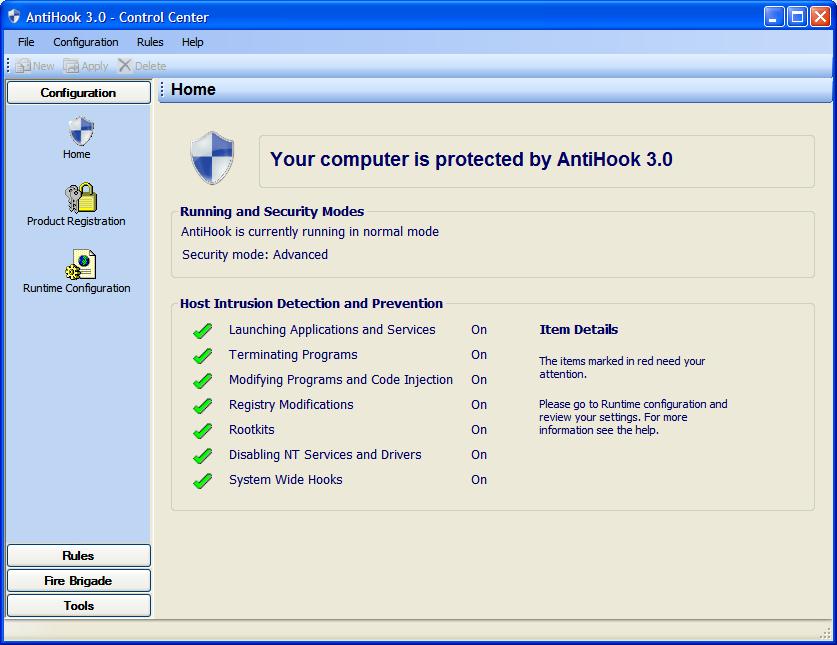Image resolution: width=837 pixels, height=645 pixels.
Task: Click the Apply toolbar icon
Action: [71, 66]
